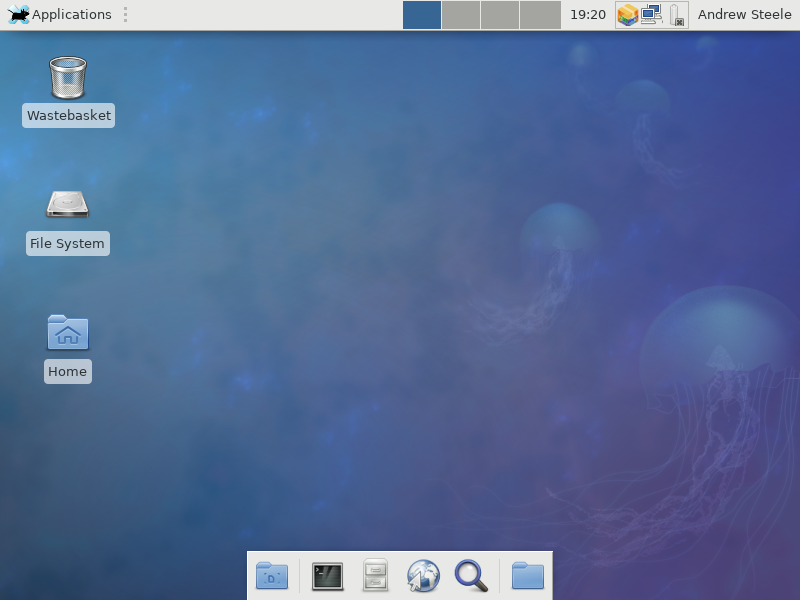Open Application Finder magnifier icon
The image size is (800, 600).
click(x=471, y=576)
